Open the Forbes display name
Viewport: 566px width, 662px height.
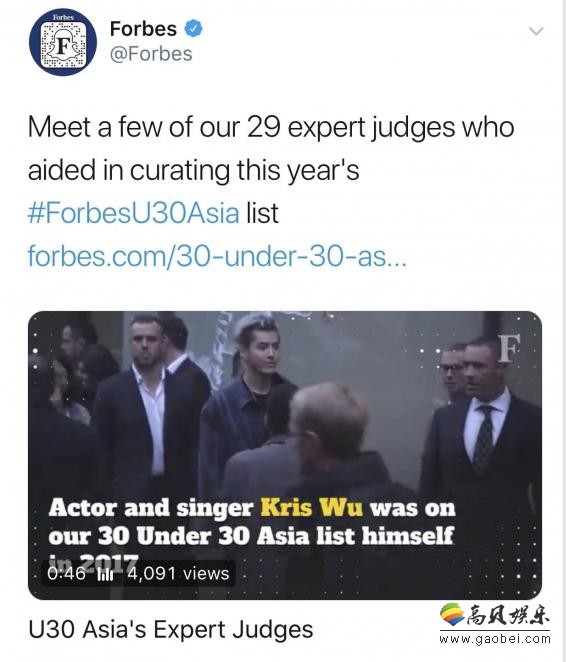point(143,29)
